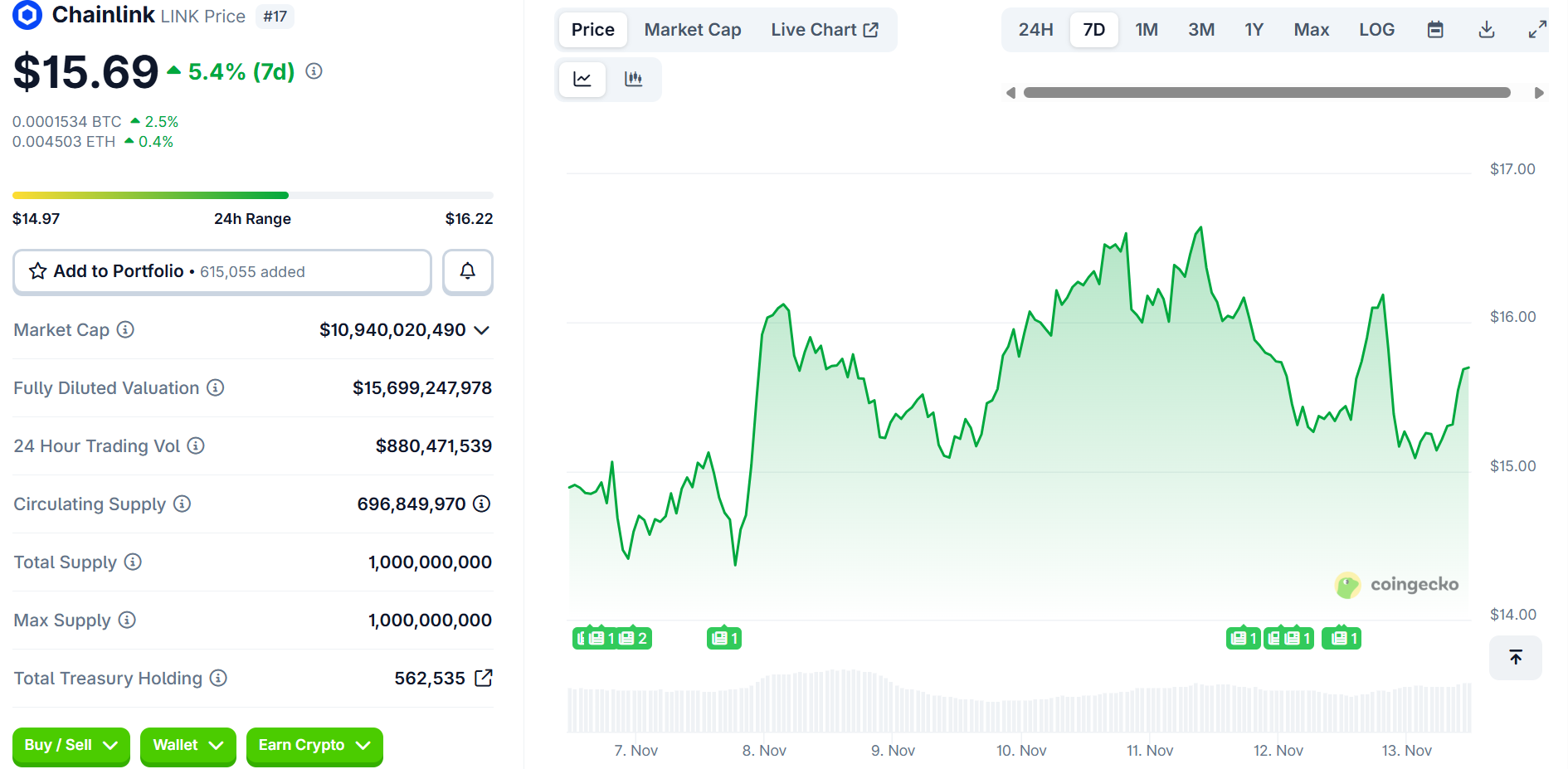The width and height of the screenshot is (1568, 769).
Task: Click a news marker under 7. Nov
Action: 611,638
